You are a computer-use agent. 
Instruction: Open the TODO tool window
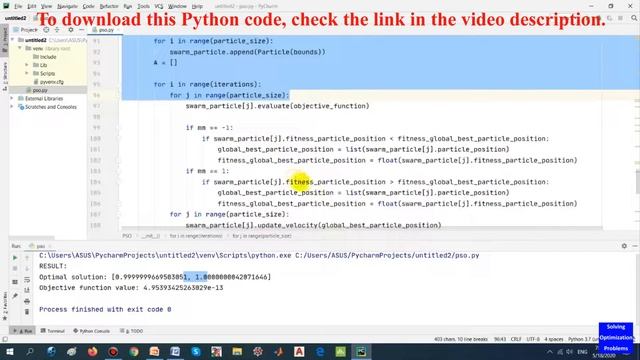[x=131, y=331]
